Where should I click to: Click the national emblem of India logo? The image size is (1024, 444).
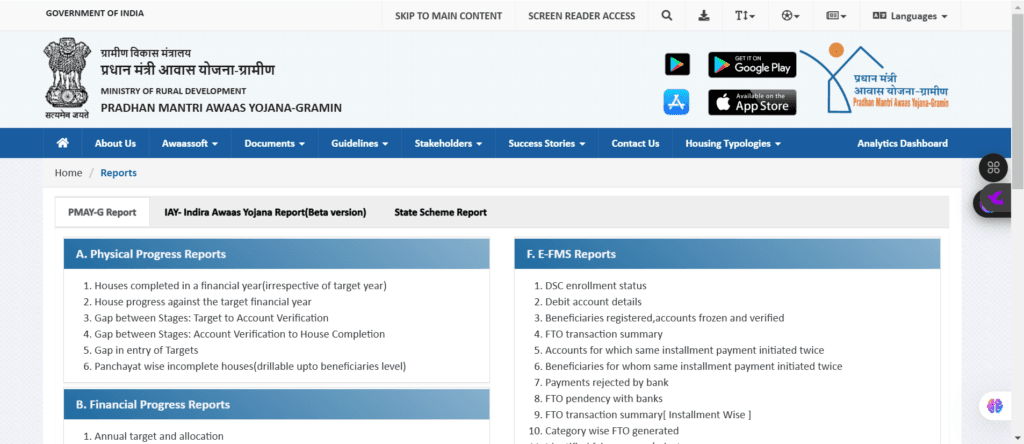(67, 78)
